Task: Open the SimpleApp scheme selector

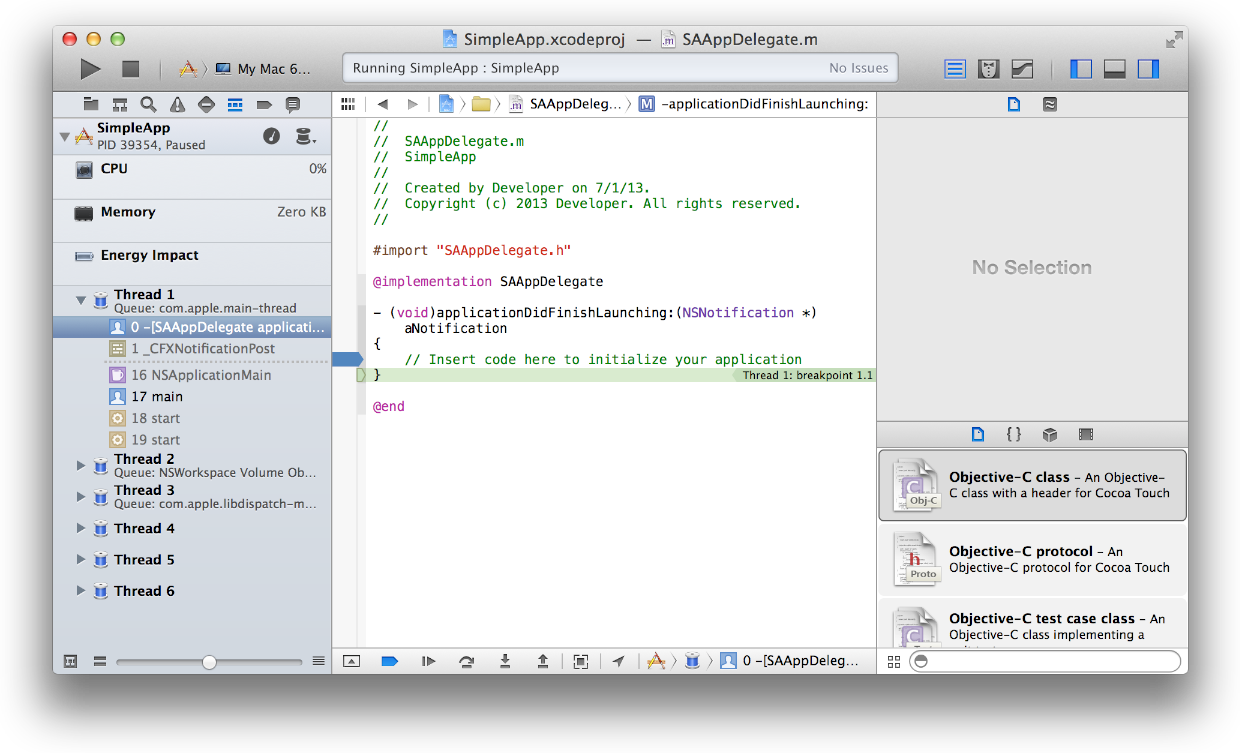Action: pyautogui.click(x=187, y=69)
